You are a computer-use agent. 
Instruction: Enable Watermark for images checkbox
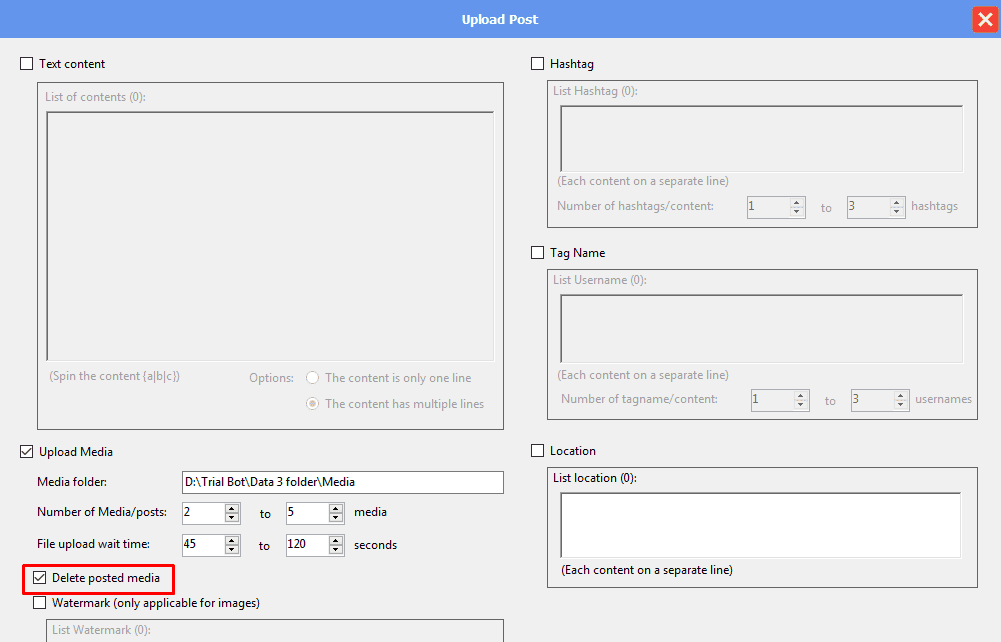(x=40, y=603)
